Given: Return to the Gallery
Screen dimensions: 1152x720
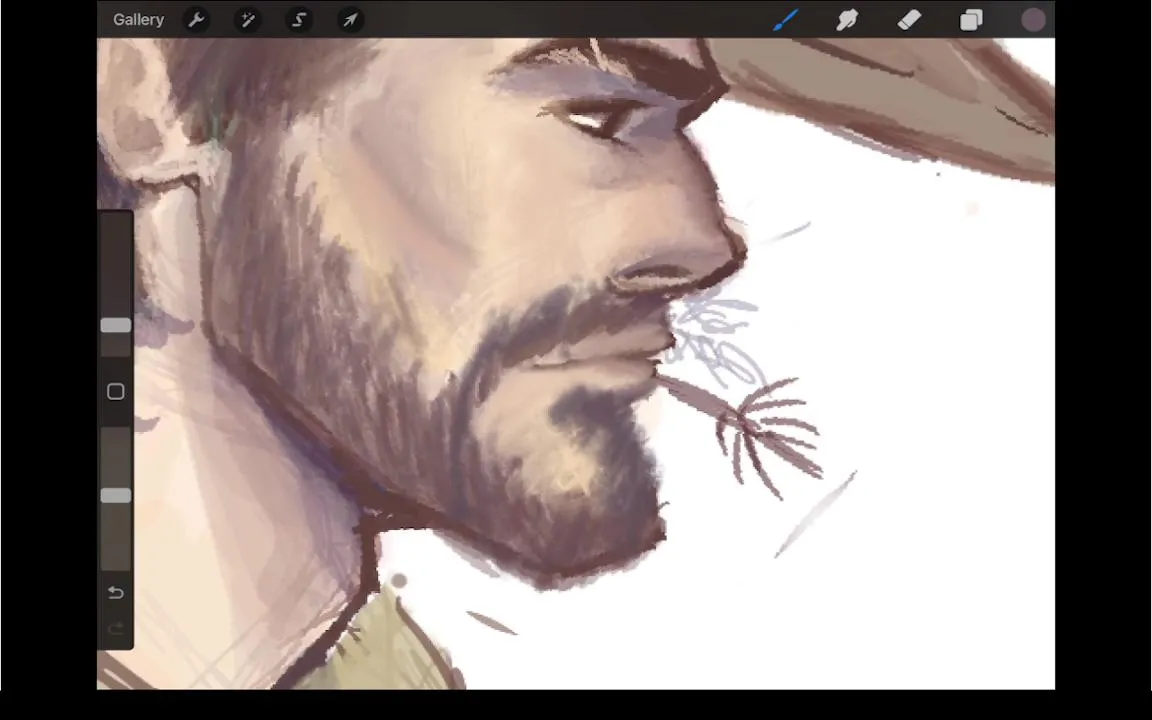Looking at the screenshot, I should 138,20.
